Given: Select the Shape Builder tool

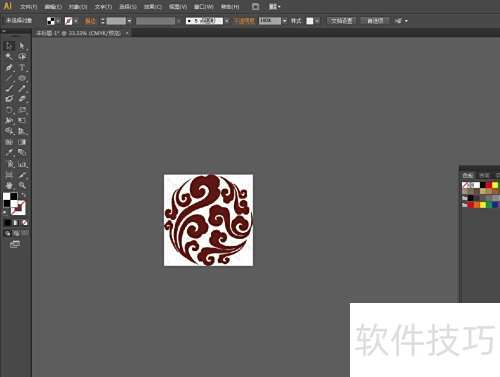Looking at the screenshot, I should click(x=9, y=131).
